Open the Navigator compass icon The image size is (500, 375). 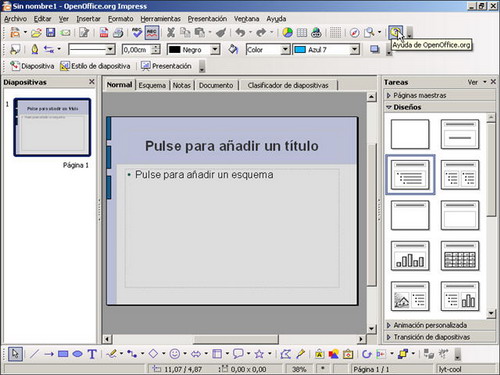click(x=355, y=32)
